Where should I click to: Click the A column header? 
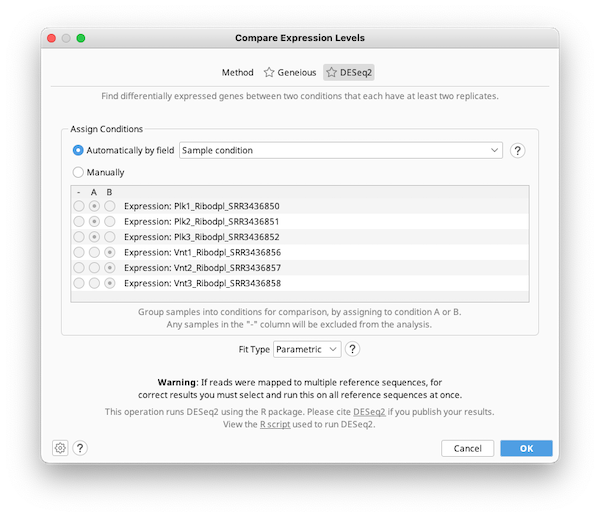click(x=94, y=192)
